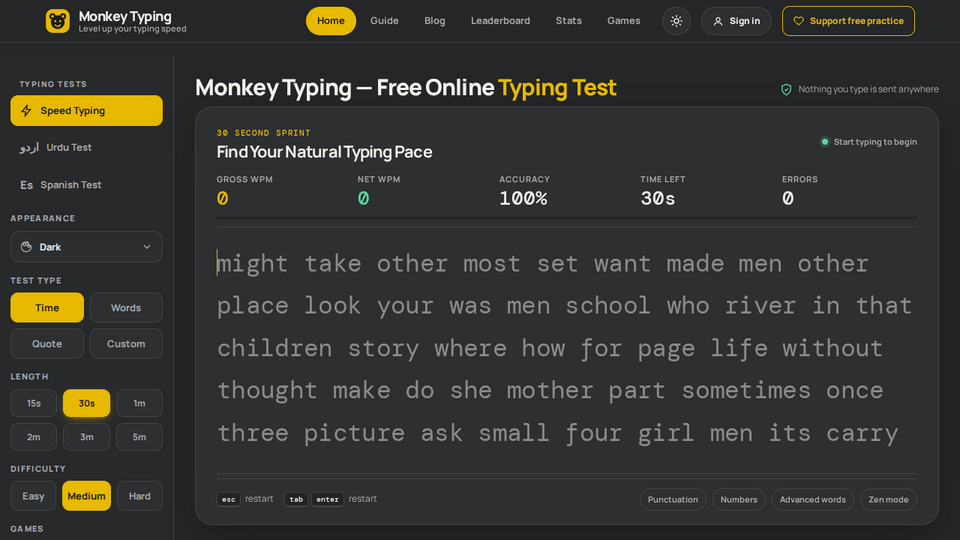Screen dimensions: 960x540
Task: Click the Monkey Typing monkey logo icon
Action: click(x=58, y=21)
